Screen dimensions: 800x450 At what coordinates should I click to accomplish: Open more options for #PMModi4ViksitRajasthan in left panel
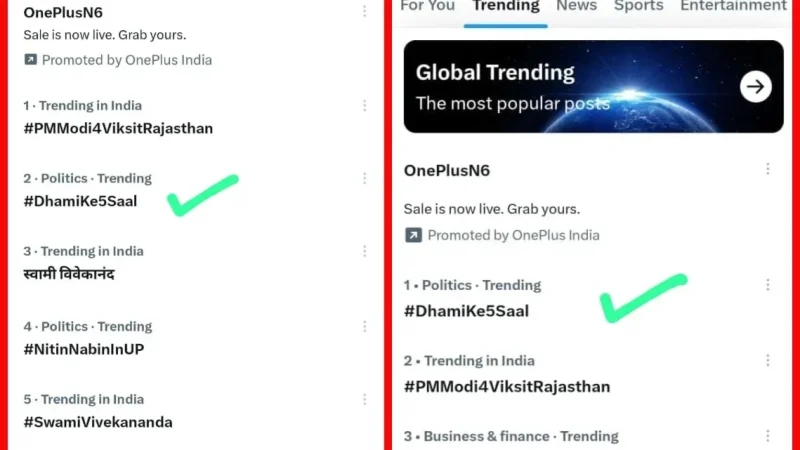364,106
